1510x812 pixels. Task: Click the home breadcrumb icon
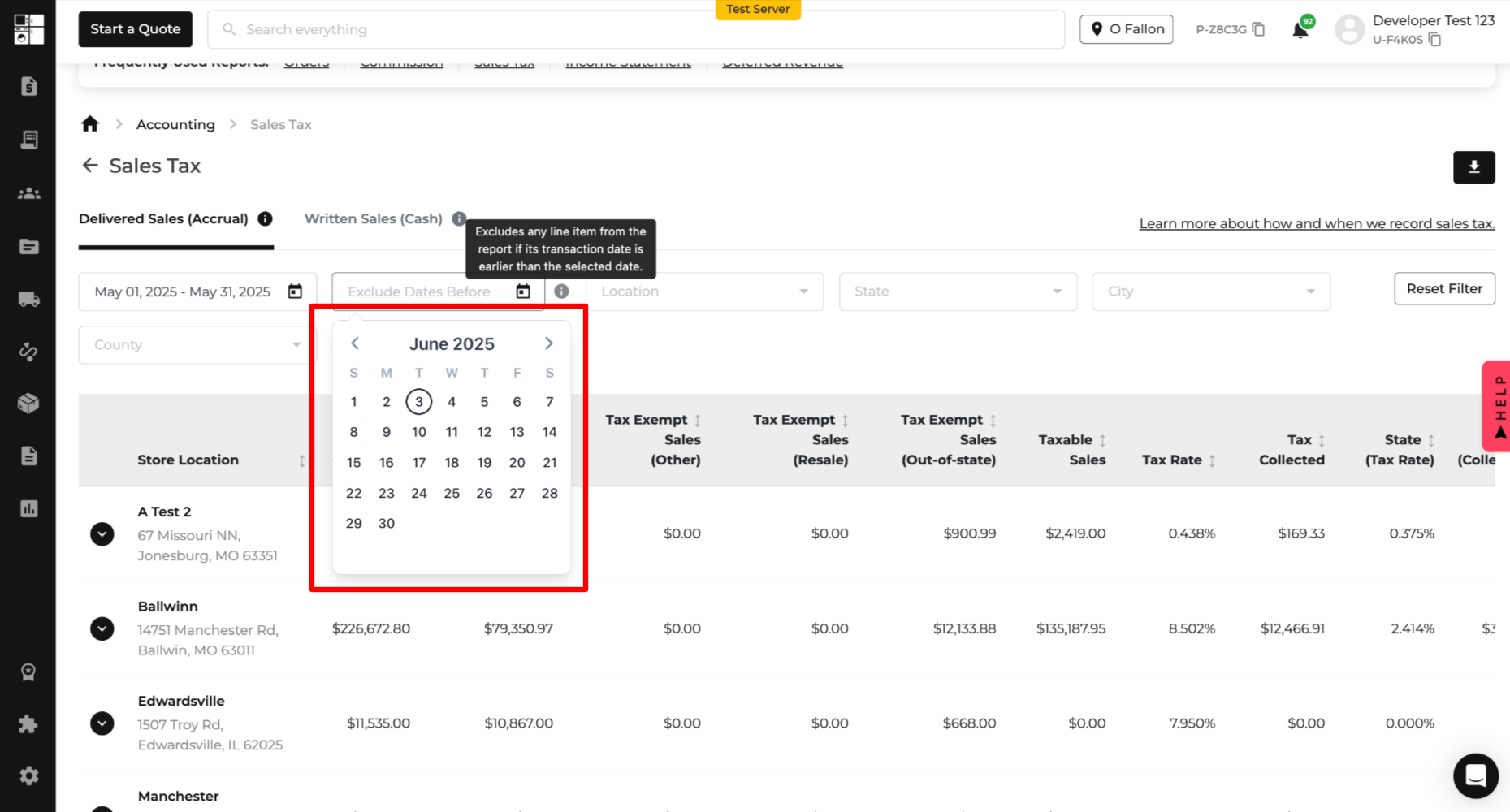(x=90, y=124)
